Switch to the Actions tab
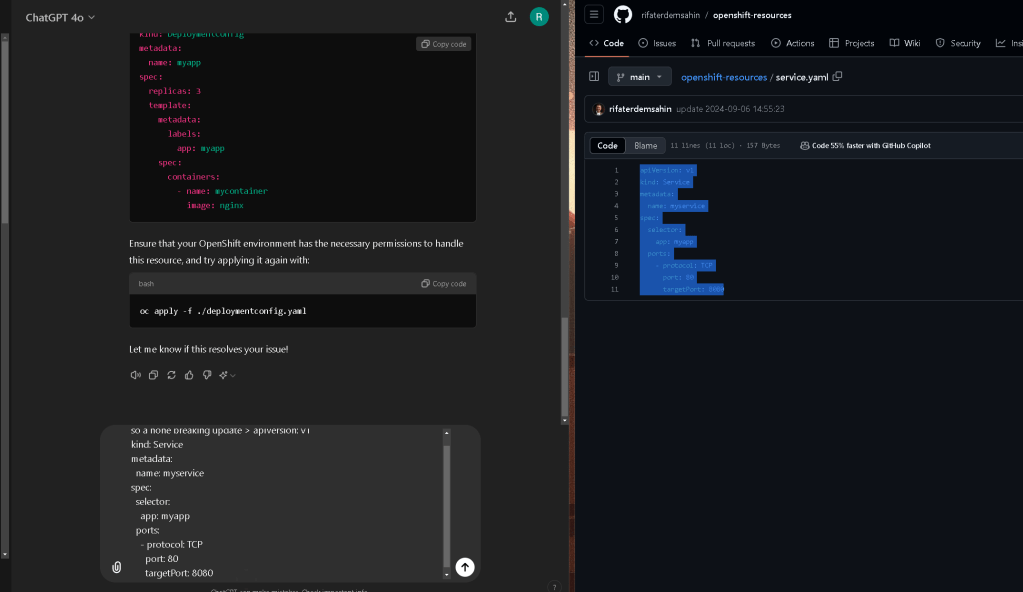The height and width of the screenshot is (592, 1023). point(793,43)
